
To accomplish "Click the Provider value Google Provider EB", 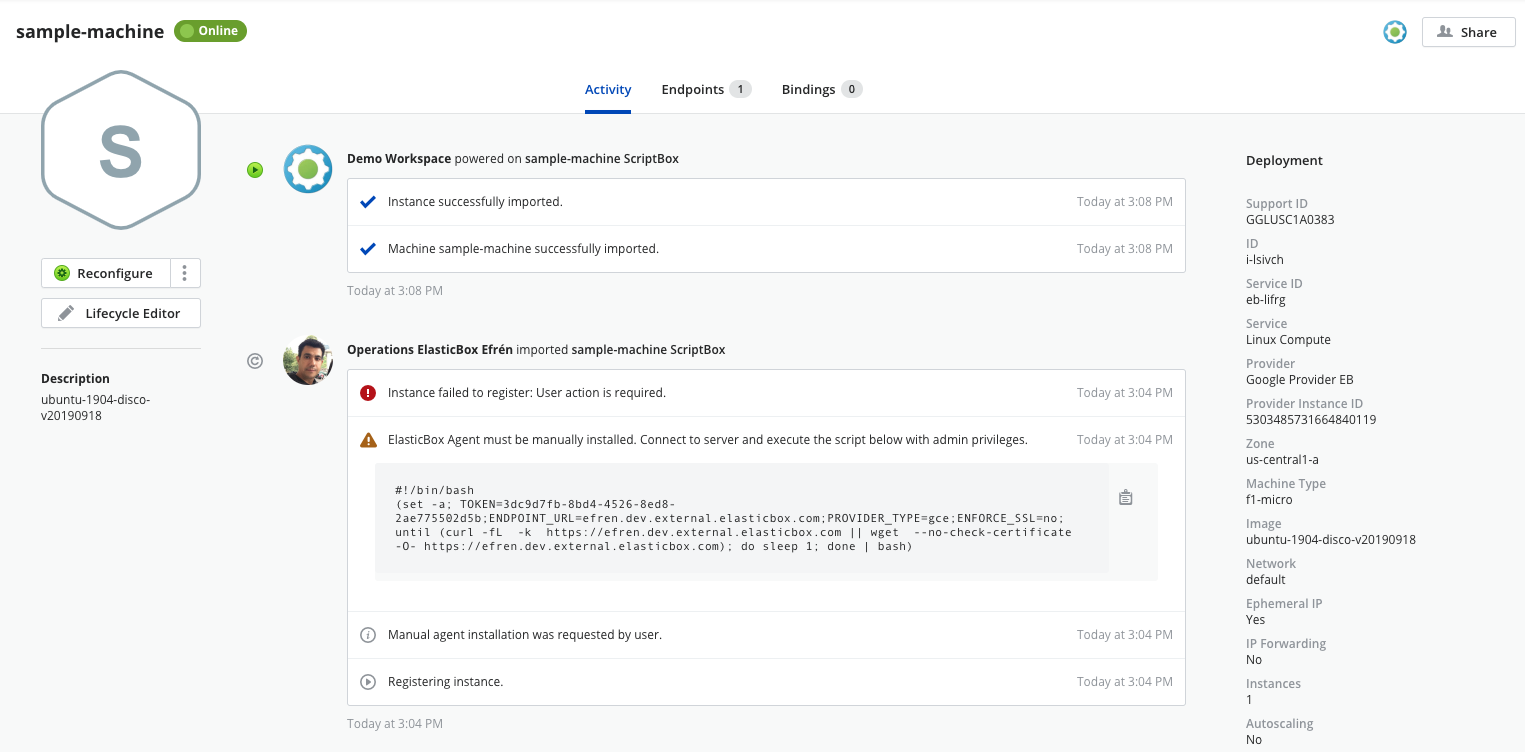I will pos(1299,380).
